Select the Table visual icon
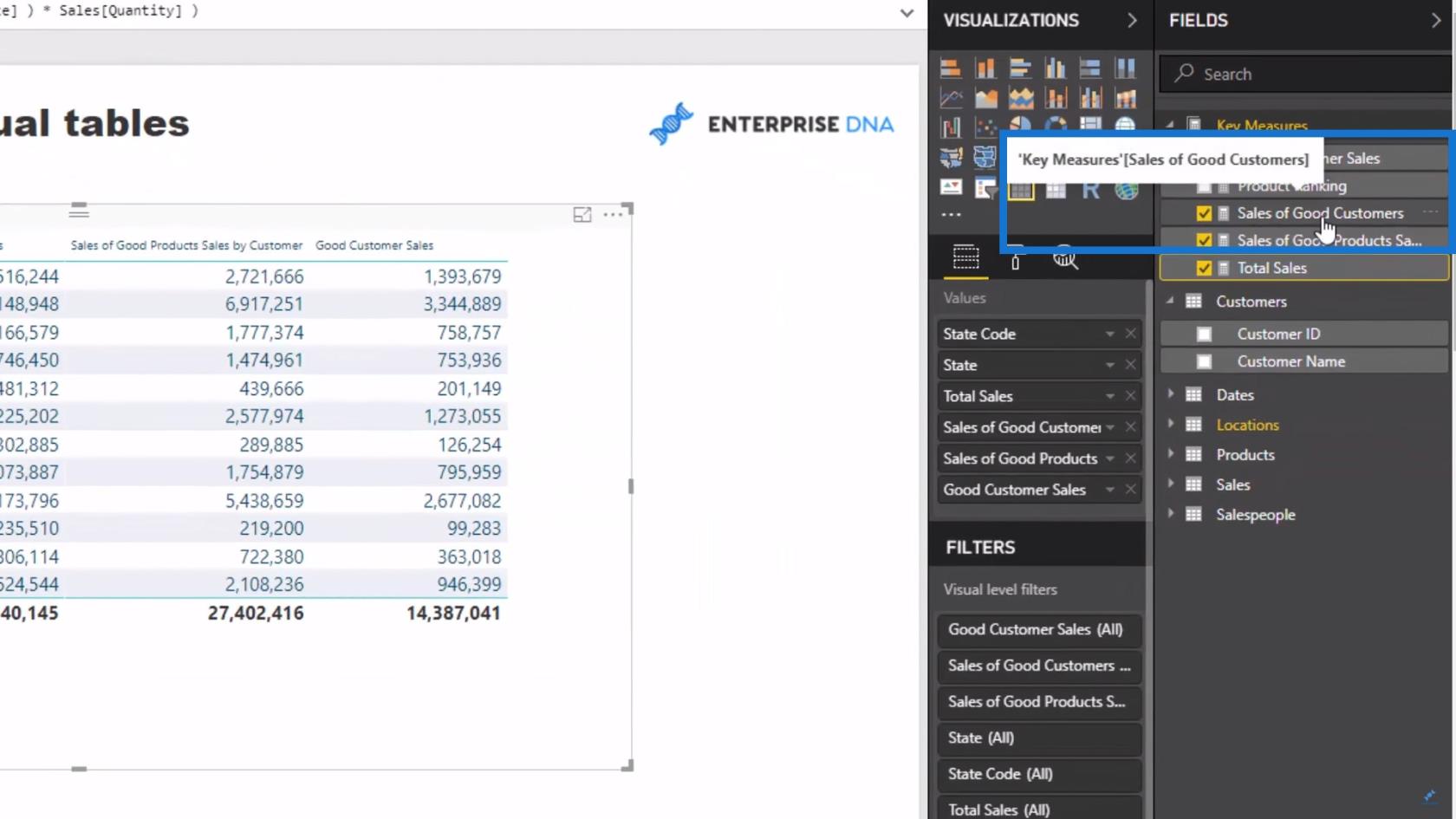This screenshot has height=819, width=1456. pyautogui.click(x=1021, y=190)
